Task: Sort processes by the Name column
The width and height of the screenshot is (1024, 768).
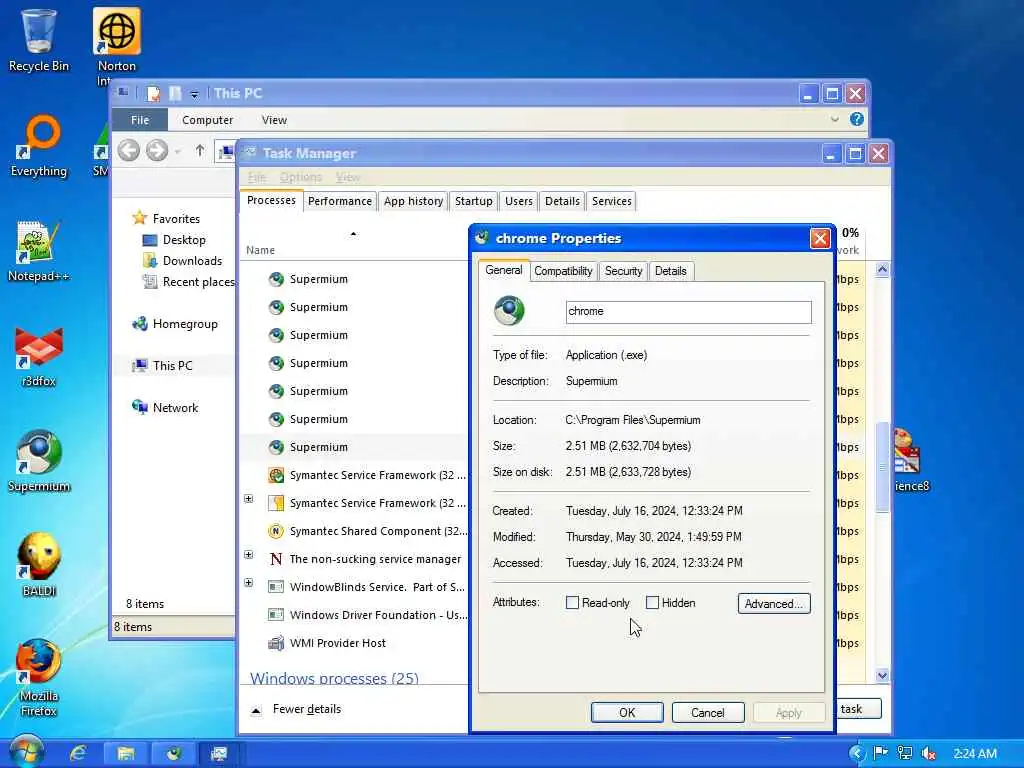Action: pos(261,250)
